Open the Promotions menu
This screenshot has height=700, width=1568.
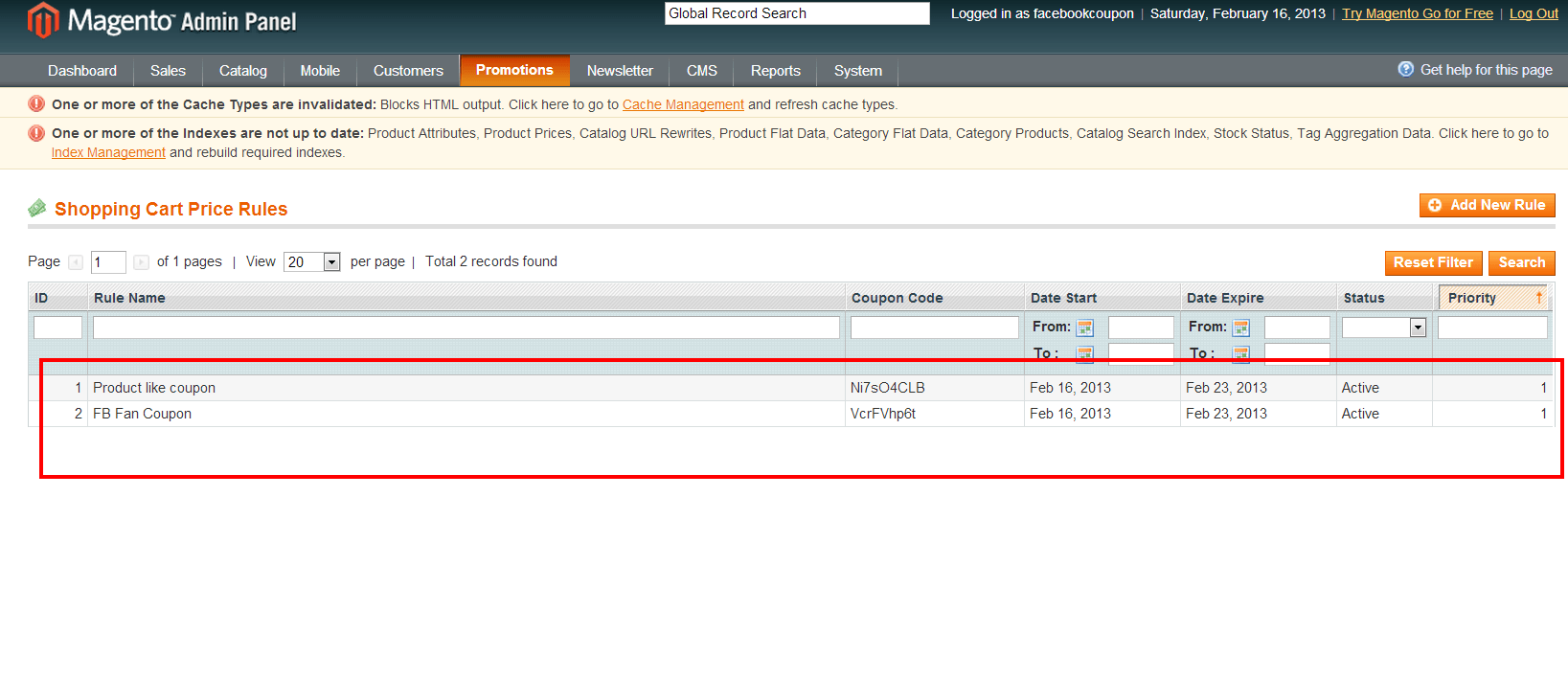tap(514, 70)
